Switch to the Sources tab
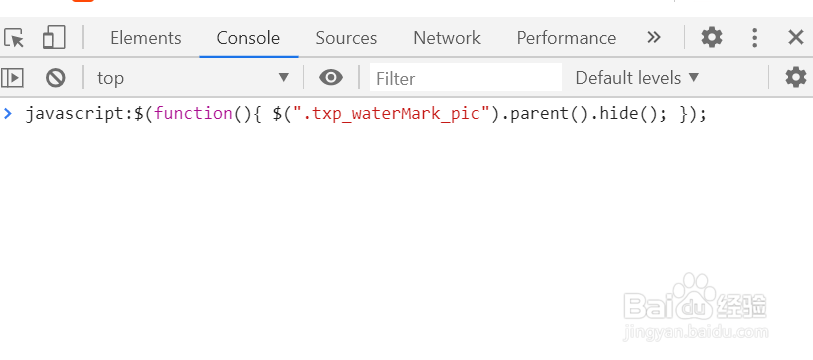The height and width of the screenshot is (360, 813). click(x=346, y=38)
